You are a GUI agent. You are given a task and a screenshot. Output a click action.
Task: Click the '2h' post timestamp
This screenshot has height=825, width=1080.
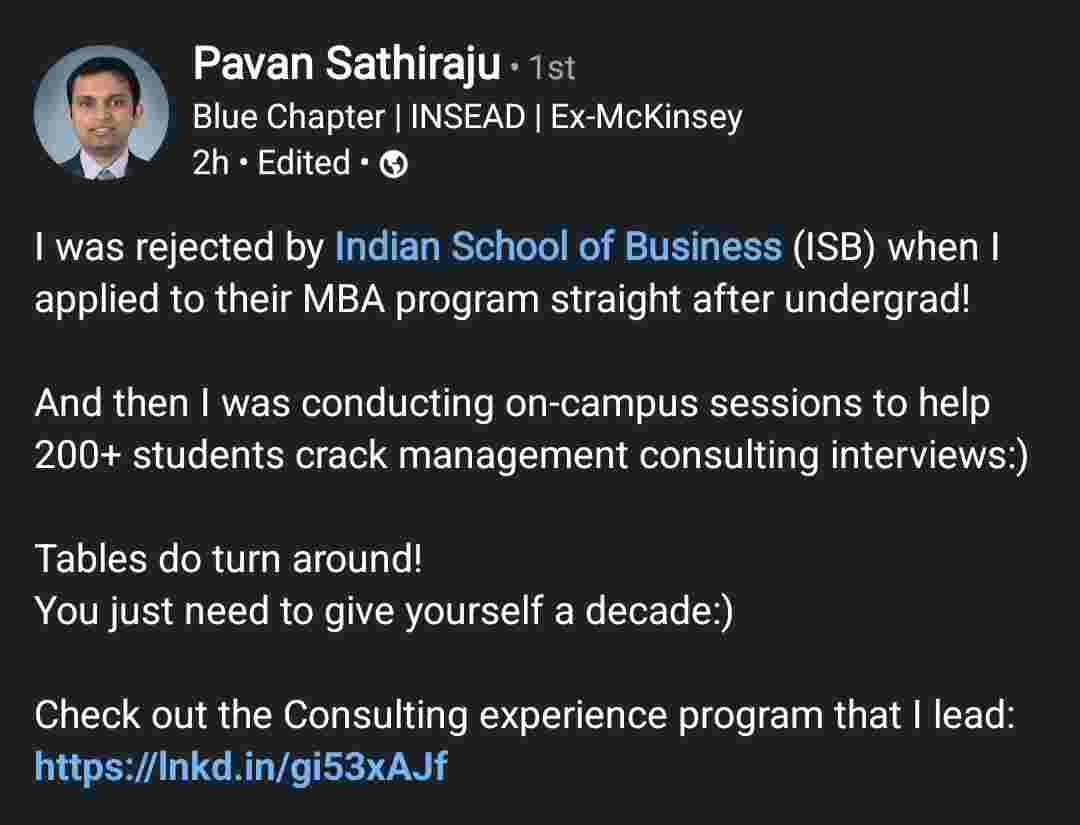click(210, 163)
